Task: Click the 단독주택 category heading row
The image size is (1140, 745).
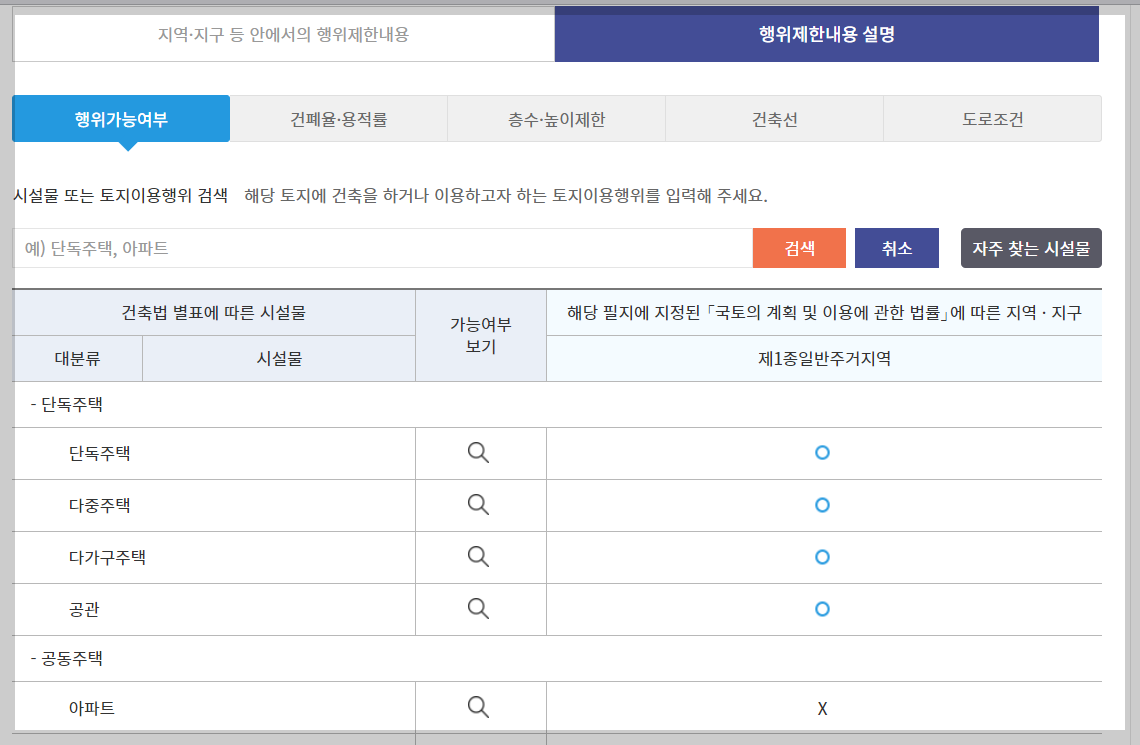Action: (x=557, y=404)
